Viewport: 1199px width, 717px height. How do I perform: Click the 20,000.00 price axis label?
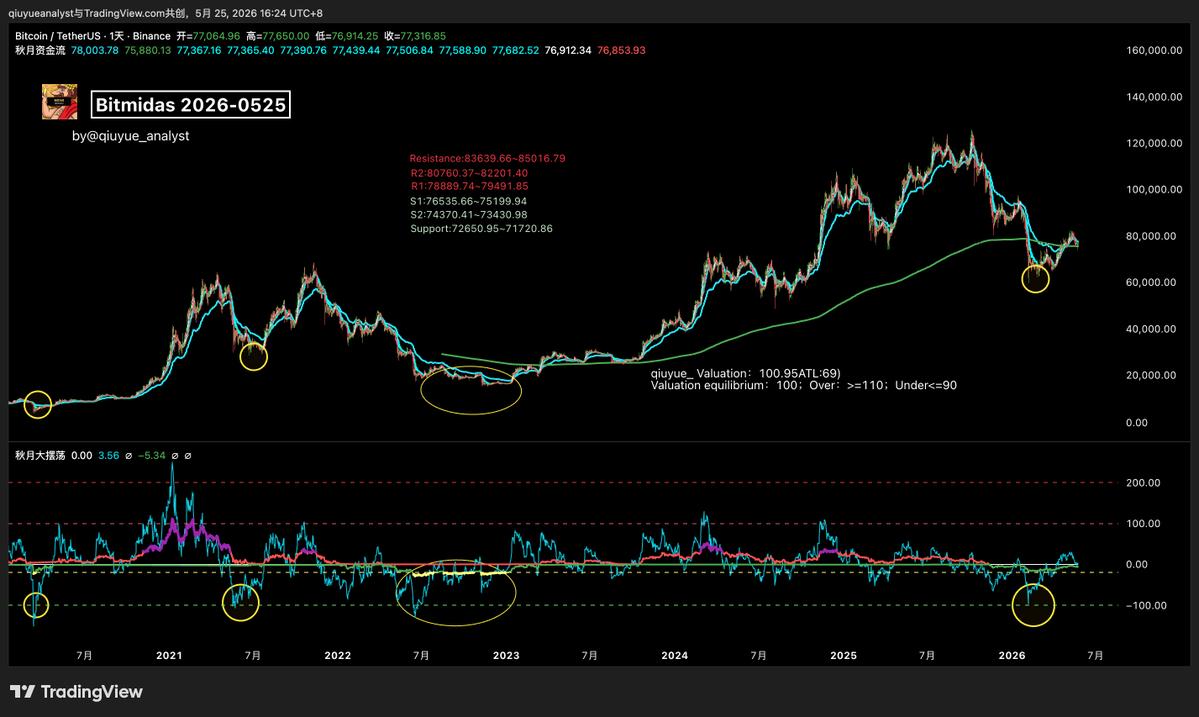[x=1151, y=375]
